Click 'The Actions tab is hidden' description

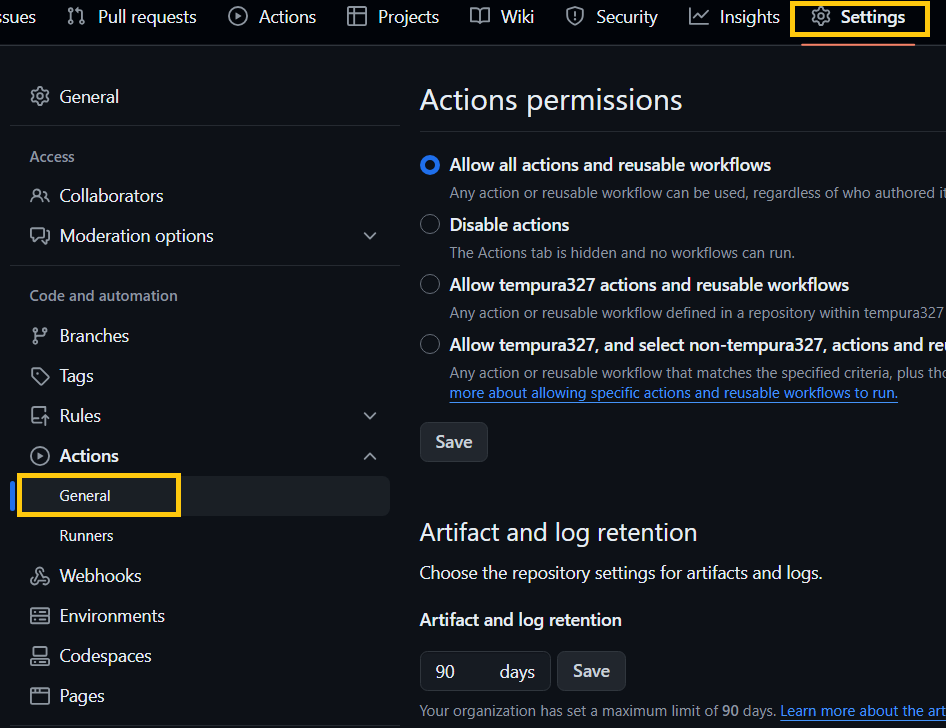621,253
